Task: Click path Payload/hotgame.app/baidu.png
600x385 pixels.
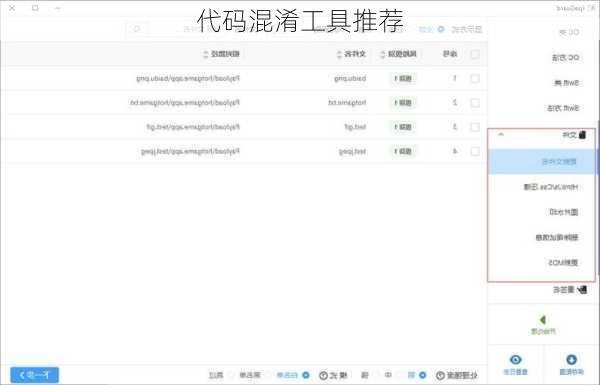Action: coord(188,78)
